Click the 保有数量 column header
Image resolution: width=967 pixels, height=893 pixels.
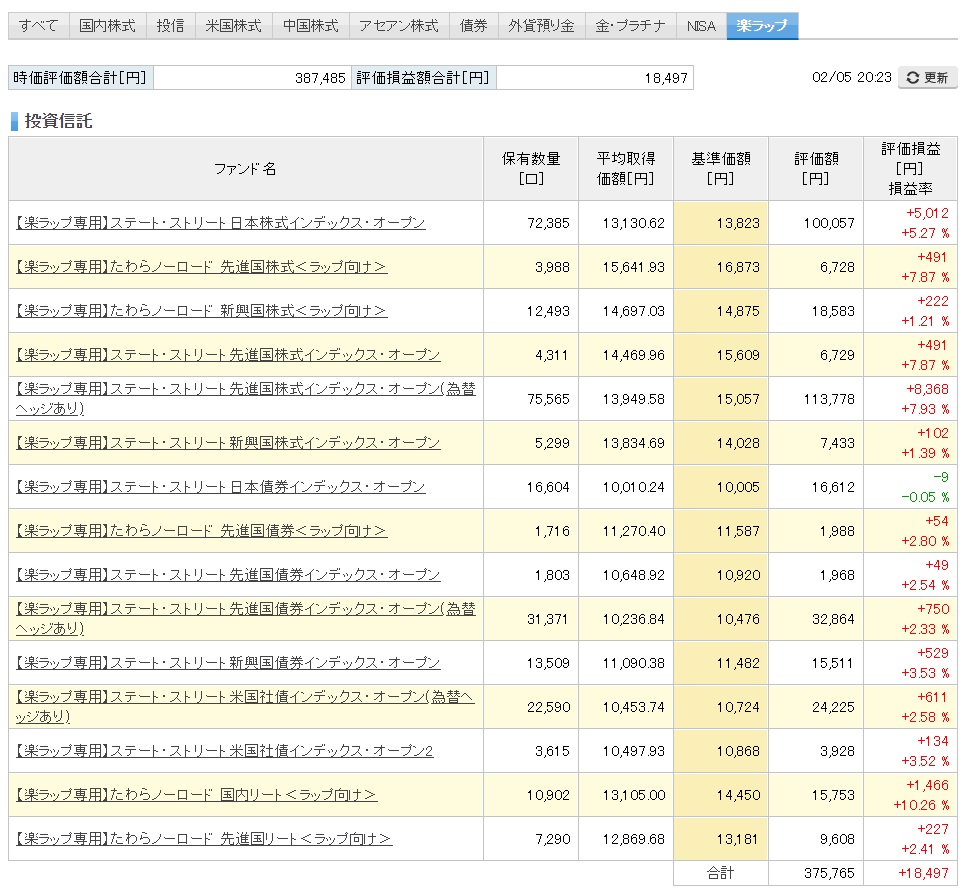tap(530, 168)
